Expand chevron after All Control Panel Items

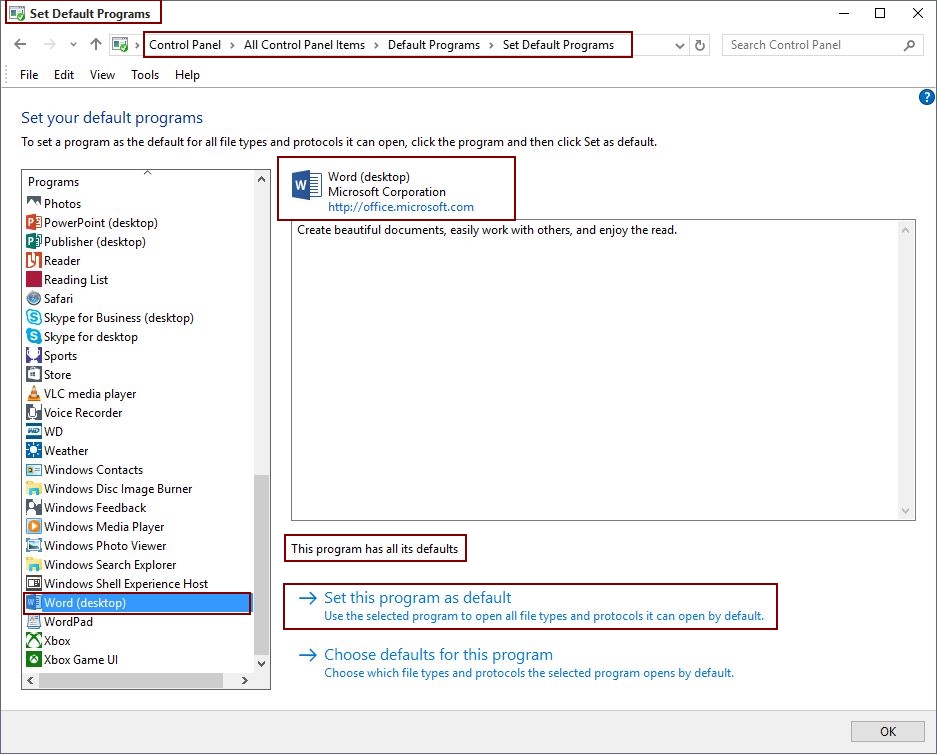coord(376,45)
